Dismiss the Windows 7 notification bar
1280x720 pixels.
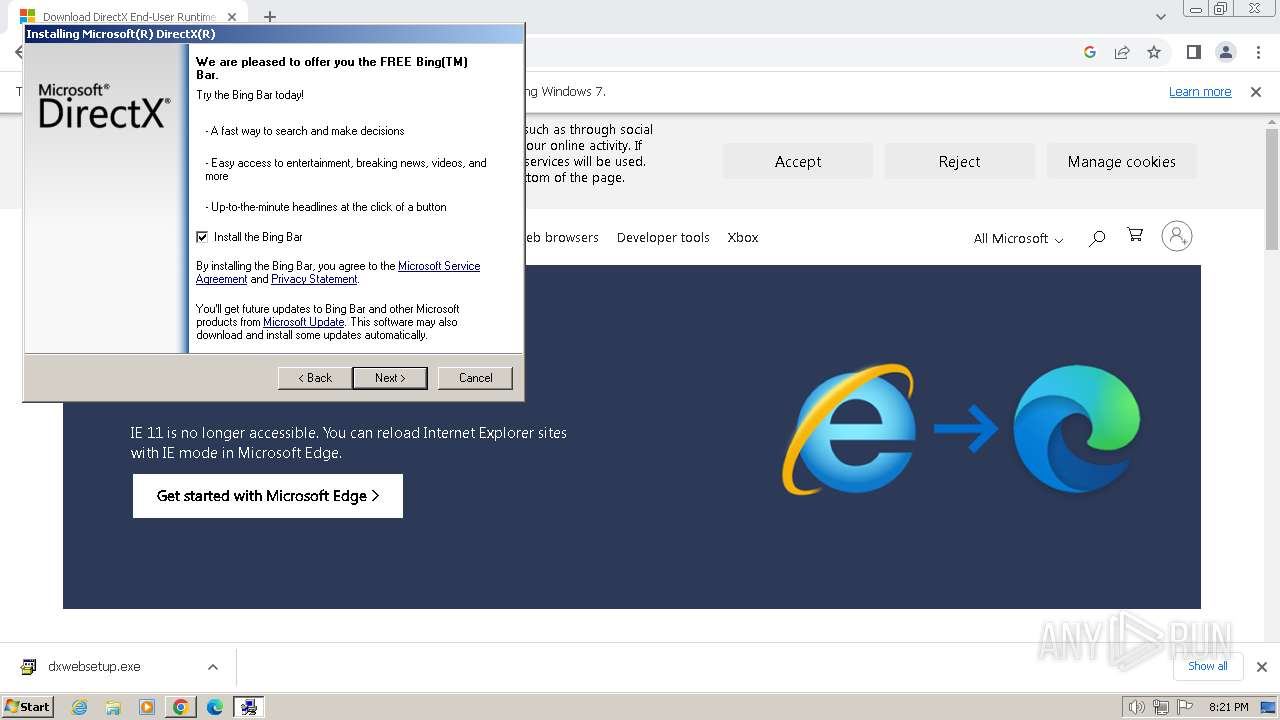click(x=1256, y=91)
